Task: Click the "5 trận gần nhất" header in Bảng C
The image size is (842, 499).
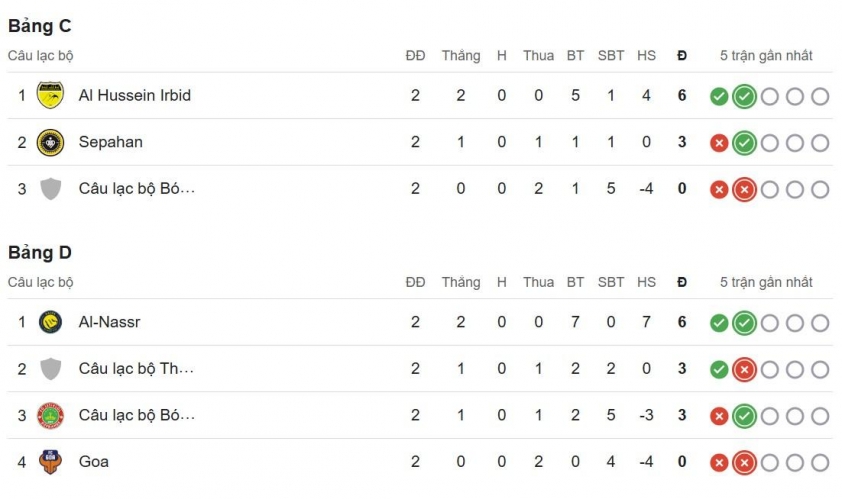Action: pos(766,56)
